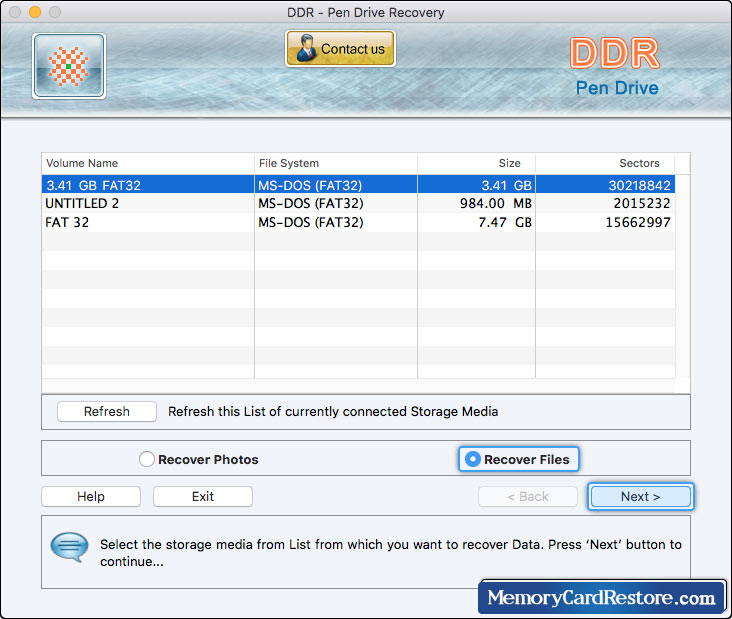
Task: Click the Exit button
Action: click(x=203, y=496)
